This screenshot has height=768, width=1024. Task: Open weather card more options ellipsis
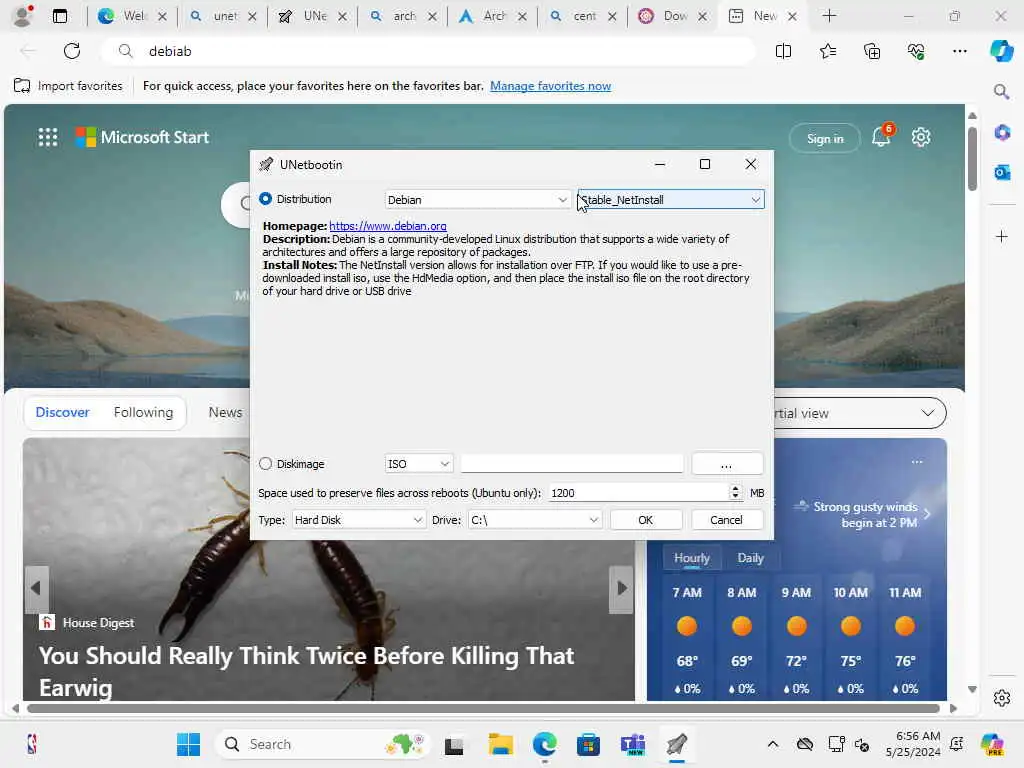(917, 462)
